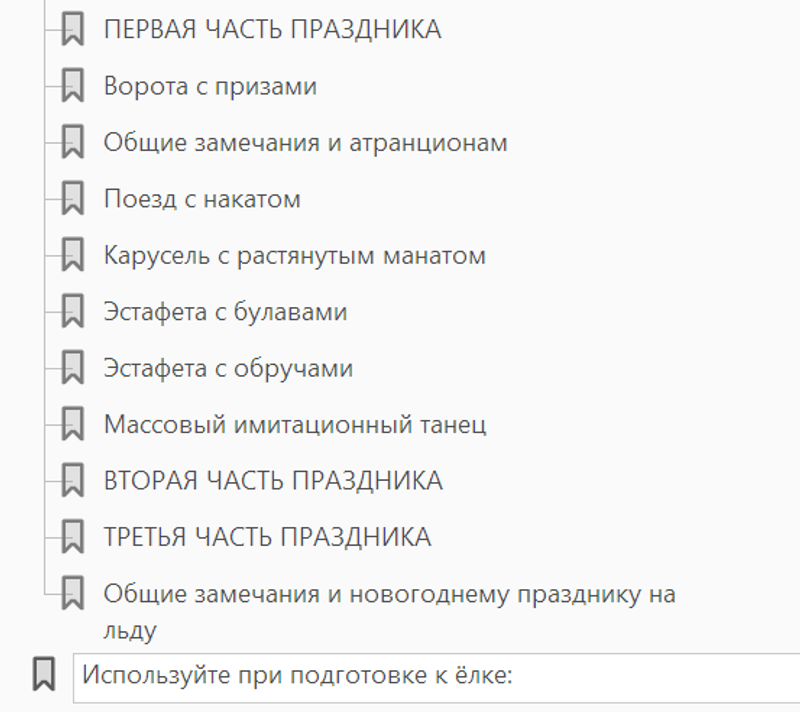Click bookmark icon next to Эстафета с булавами
This screenshot has height=712, width=800.
pyautogui.click(x=72, y=312)
